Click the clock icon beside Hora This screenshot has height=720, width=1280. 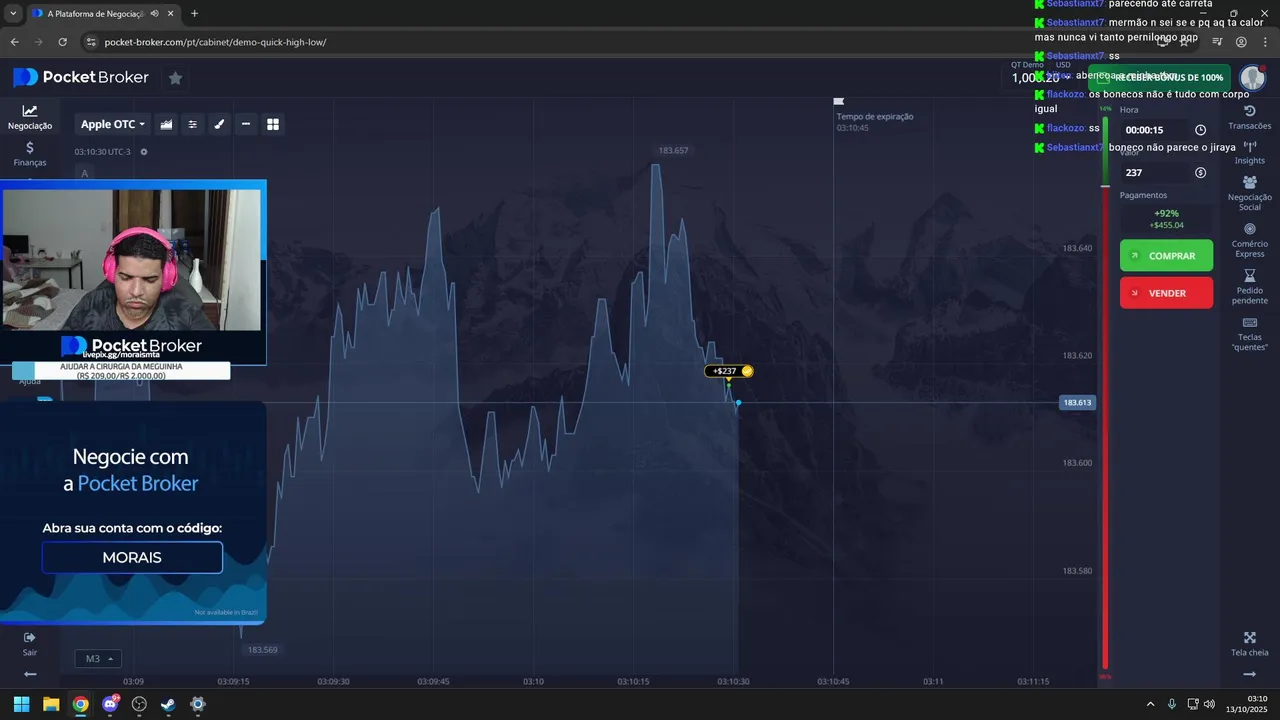point(1200,130)
